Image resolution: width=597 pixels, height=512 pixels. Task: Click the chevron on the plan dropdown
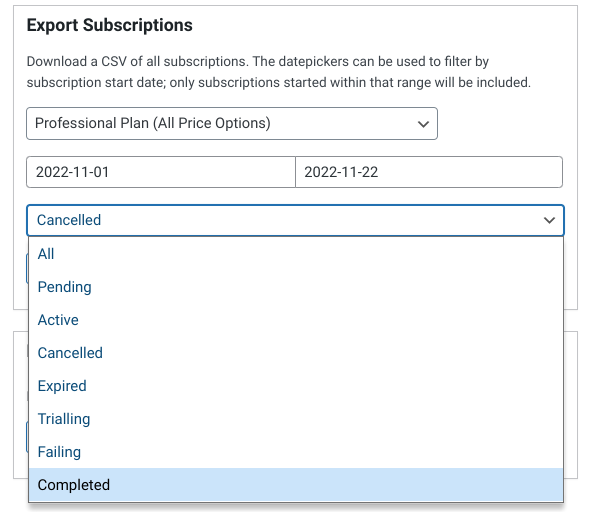(x=423, y=124)
